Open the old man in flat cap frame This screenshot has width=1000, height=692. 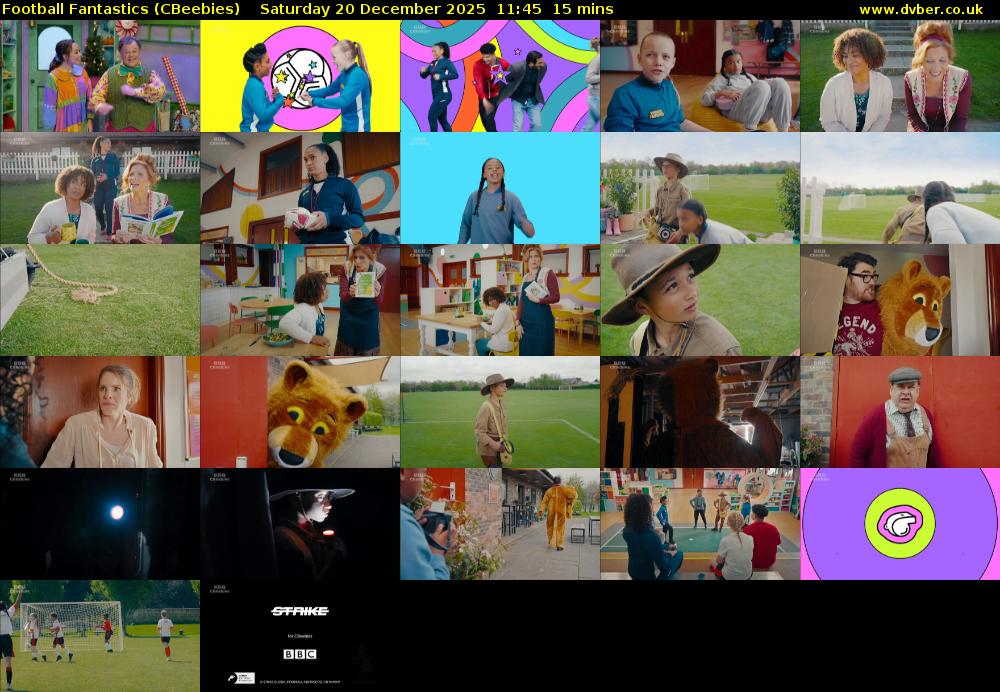pyautogui.click(x=900, y=412)
